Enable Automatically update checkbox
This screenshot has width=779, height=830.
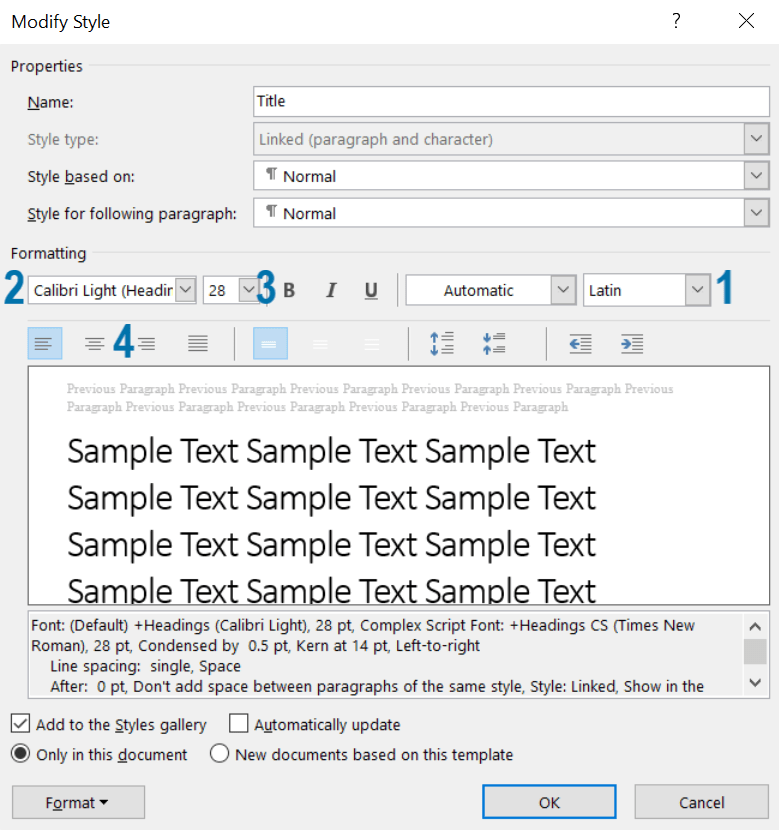point(239,725)
